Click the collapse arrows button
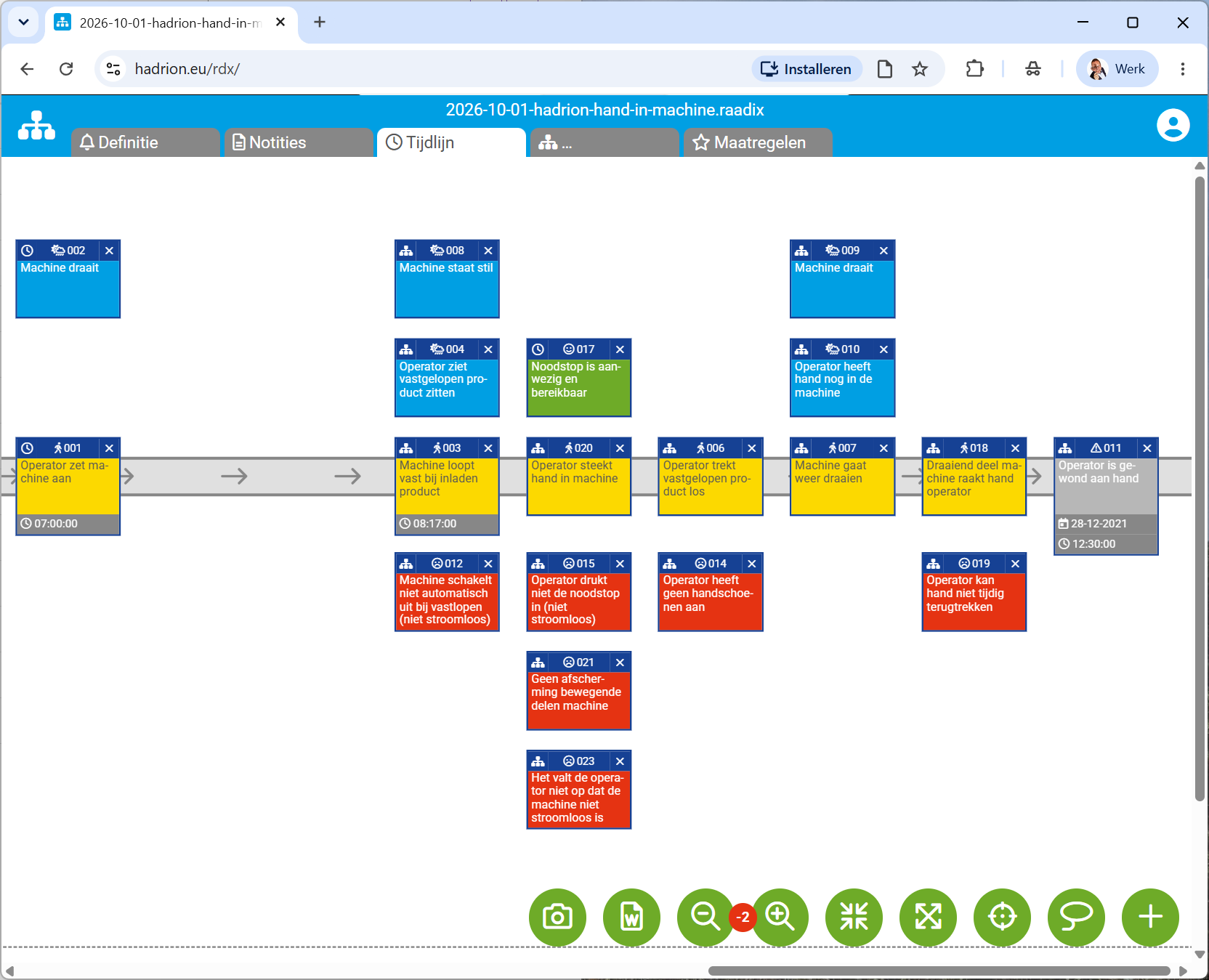The image size is (1209, 980). (x=854, y=918)
